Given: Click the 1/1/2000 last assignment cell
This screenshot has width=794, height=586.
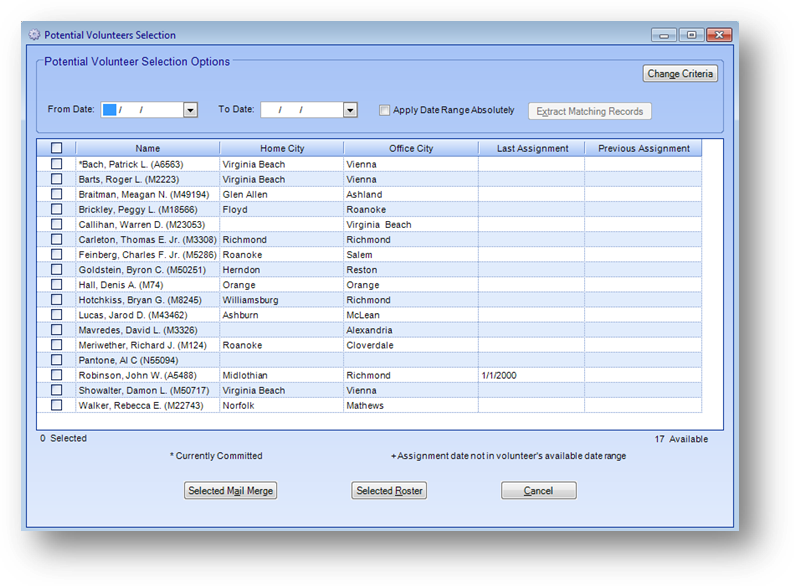Looking at the screenshot, I should coord(531,375).
